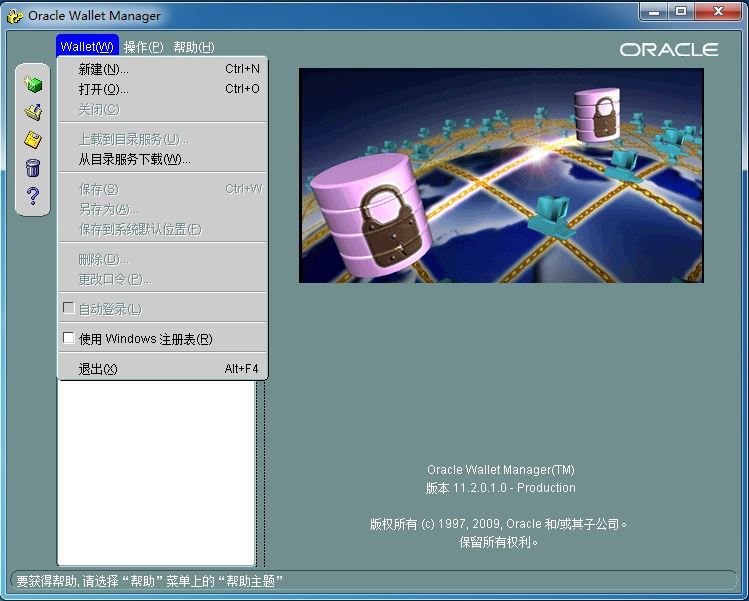This screenshot has height=601, width=749.
Task: Click 更改口令(P)... menu entry
Action: (162, 279)
